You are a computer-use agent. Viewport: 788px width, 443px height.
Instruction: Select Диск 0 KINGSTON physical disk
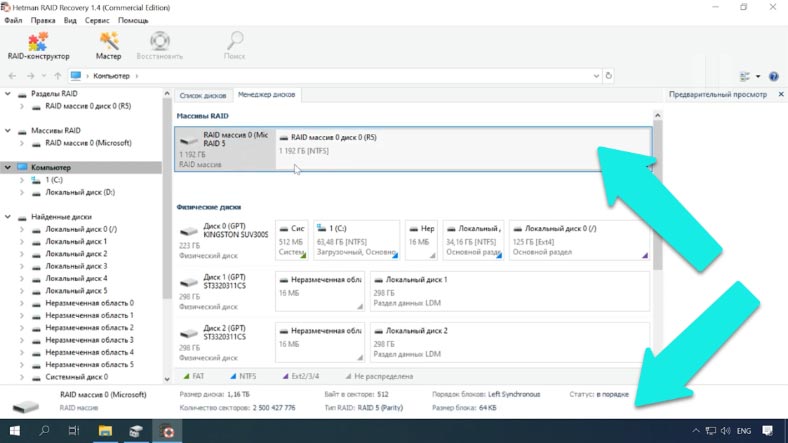tap(224, 240)
